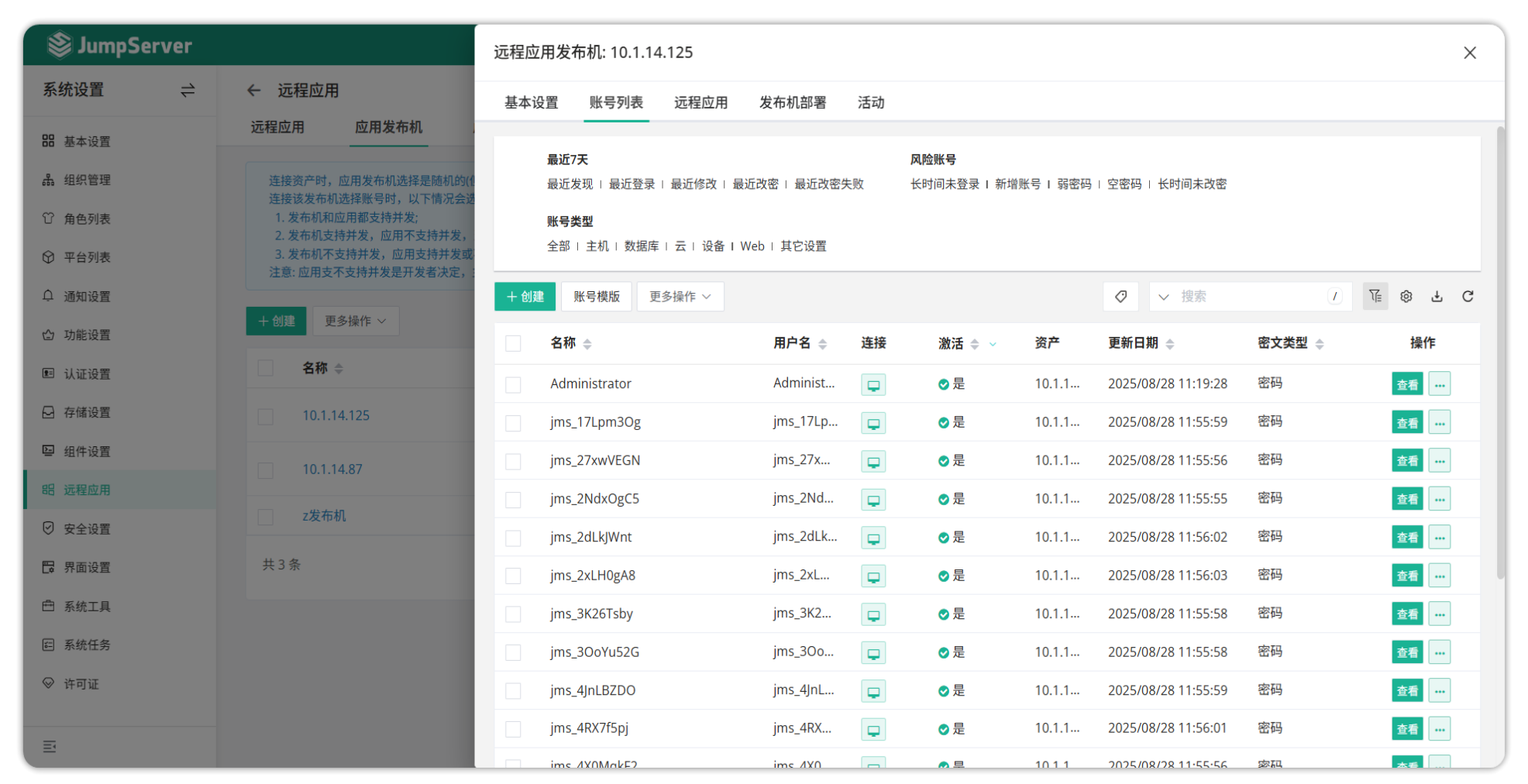Open the search field type dropdown chevron
This screenshot has height=784, width=1528.
pos(1163,297)
